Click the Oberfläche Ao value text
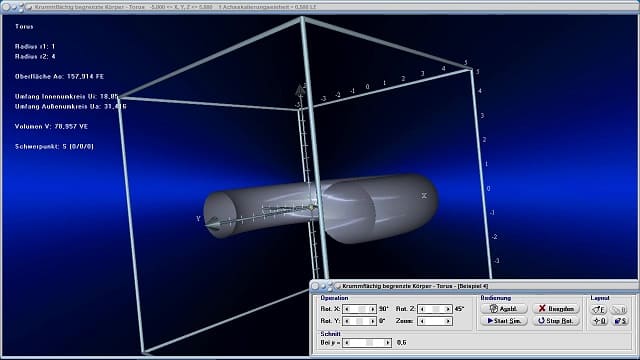The height and width of the screenshot is (360, 640). coord(59,76)
